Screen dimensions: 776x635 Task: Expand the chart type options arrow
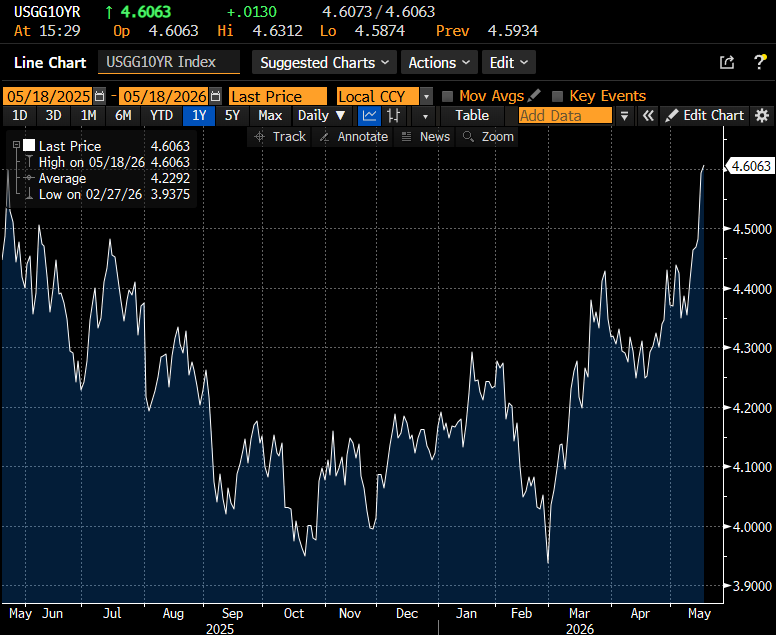pyautogui.click(x=425, y=116)
